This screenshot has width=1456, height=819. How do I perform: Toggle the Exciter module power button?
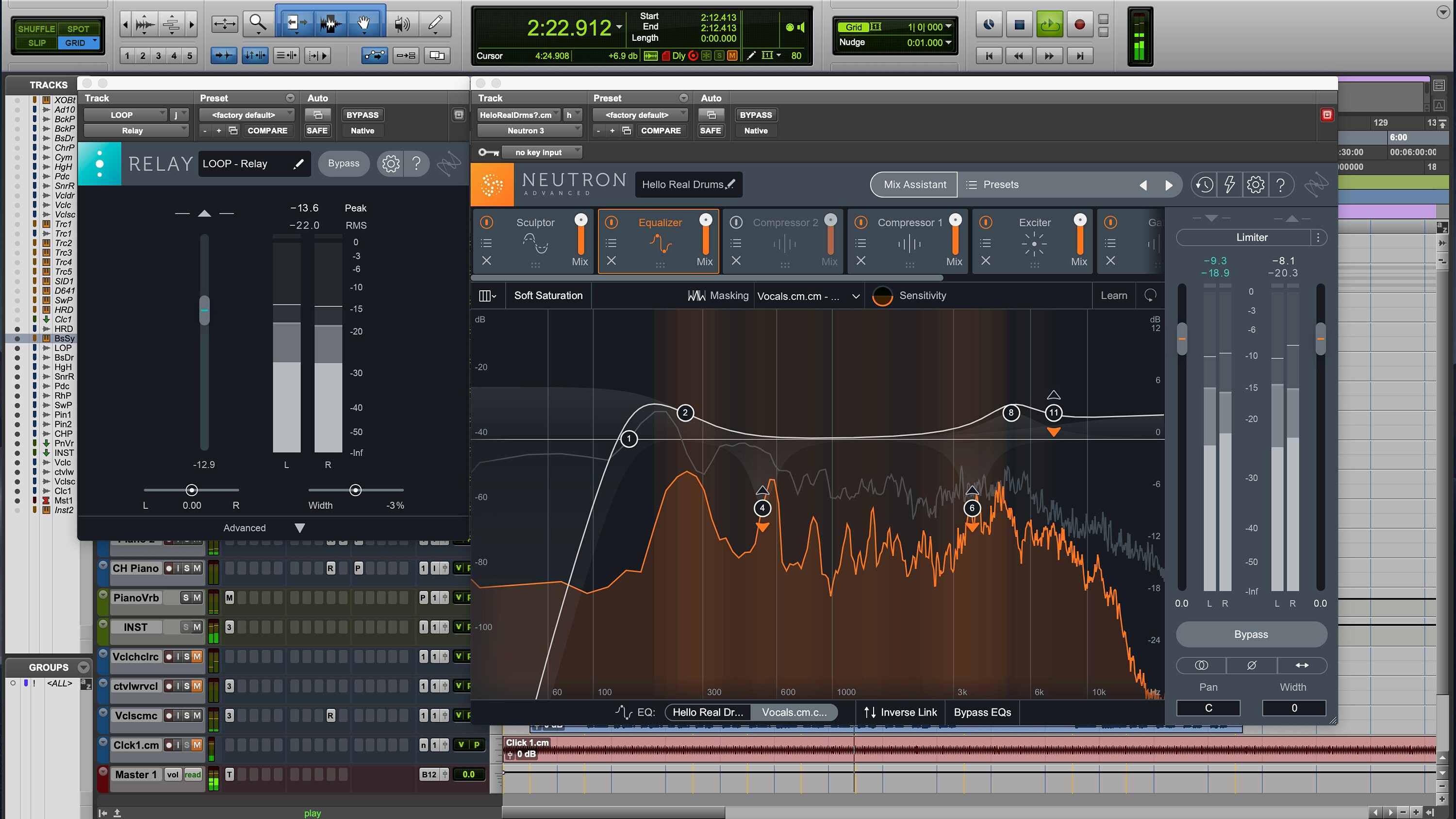[986, 222]
